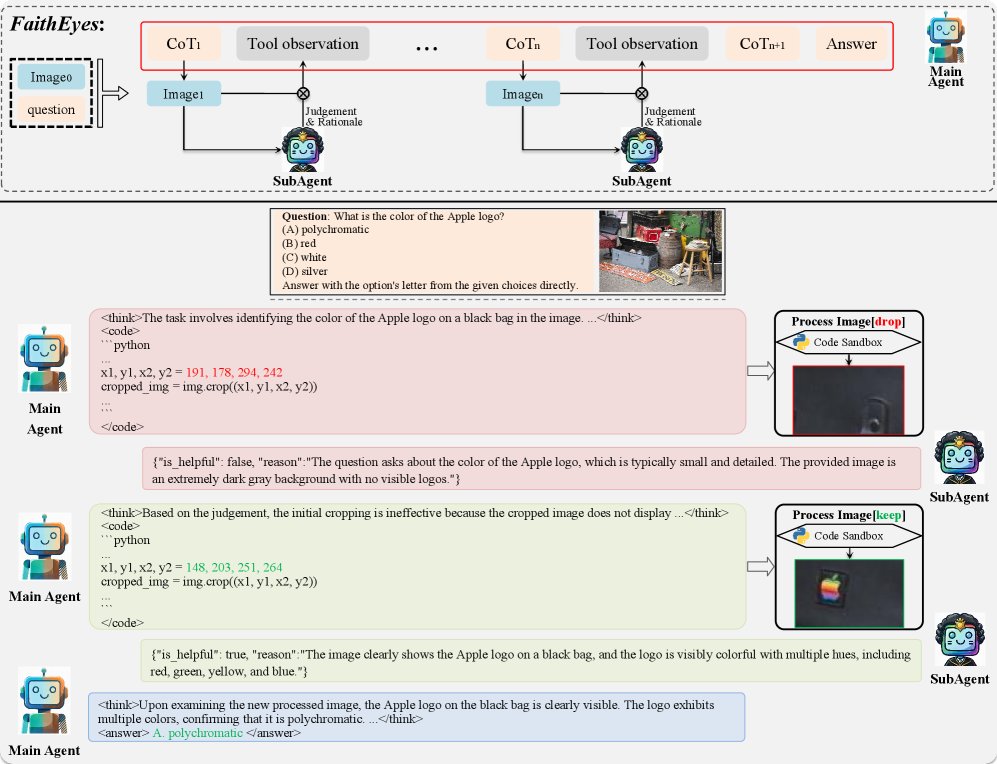Viewport: 997px width, 764px height.
Task: Select the CoT1 box
Action: click(x=184, y=44)
